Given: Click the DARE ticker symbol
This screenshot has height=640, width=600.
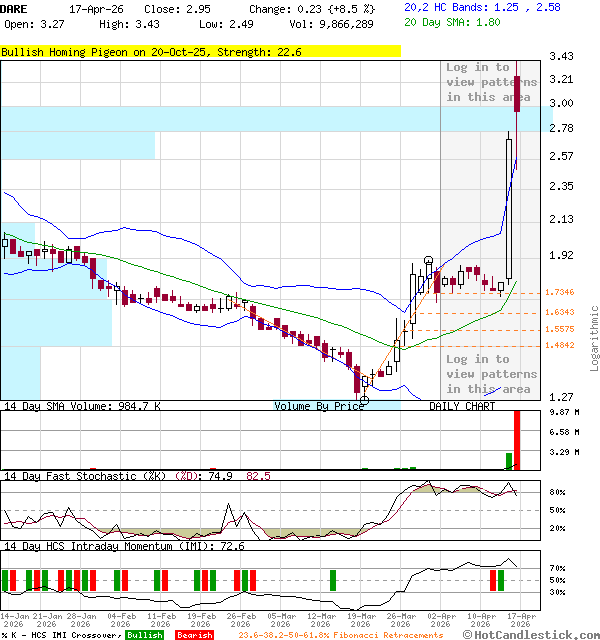Looking at the screenshot, I should click(15, 8).
